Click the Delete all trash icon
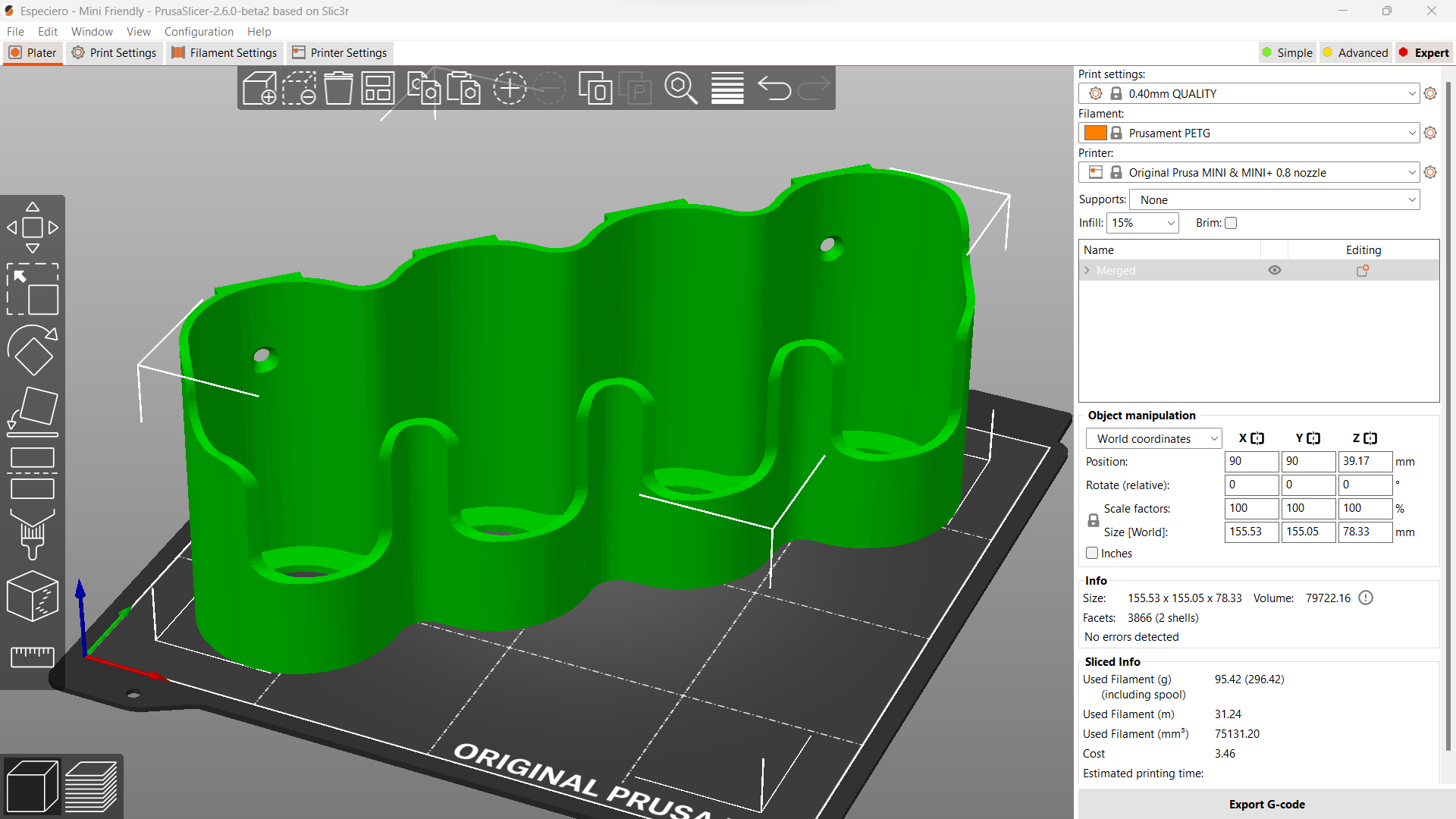This screenshot has height=819, width=1456. [338, 88]
